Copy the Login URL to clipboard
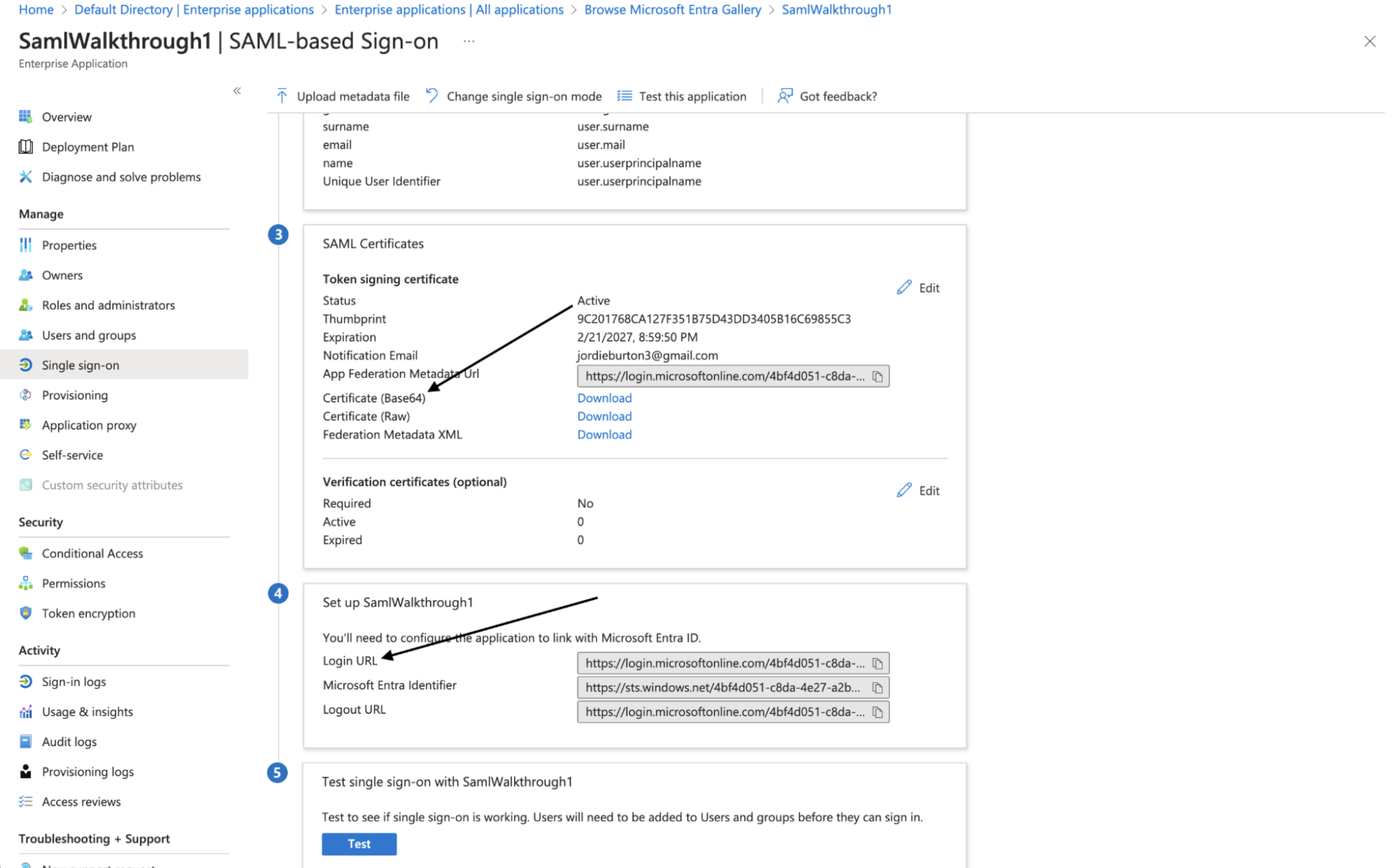1400x868 pixels. pyautogui.click(x=877, y=664)
